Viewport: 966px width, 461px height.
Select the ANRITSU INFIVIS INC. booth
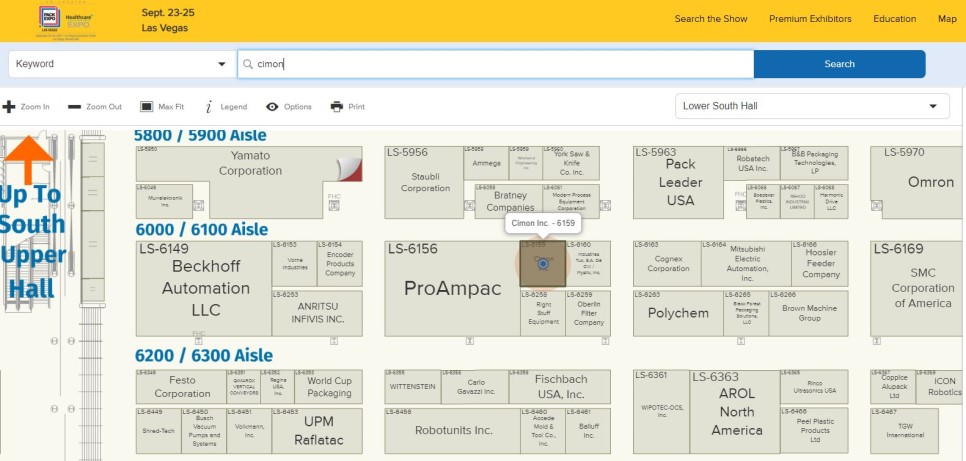[x=317, y=313]
